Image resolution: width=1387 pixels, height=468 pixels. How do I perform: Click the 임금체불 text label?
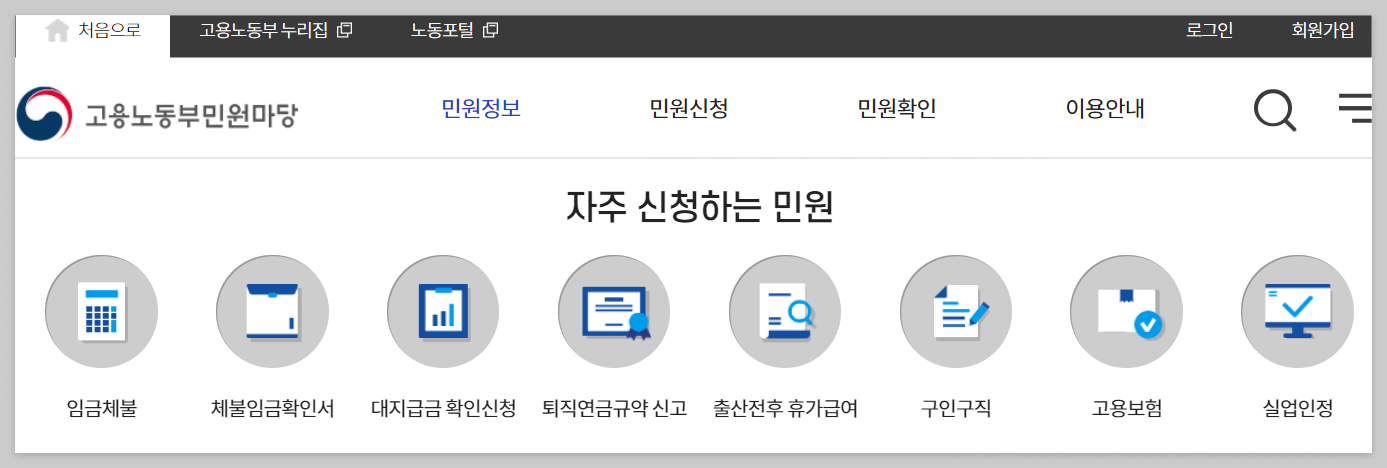pyautogui.click(x=101, y=409)
